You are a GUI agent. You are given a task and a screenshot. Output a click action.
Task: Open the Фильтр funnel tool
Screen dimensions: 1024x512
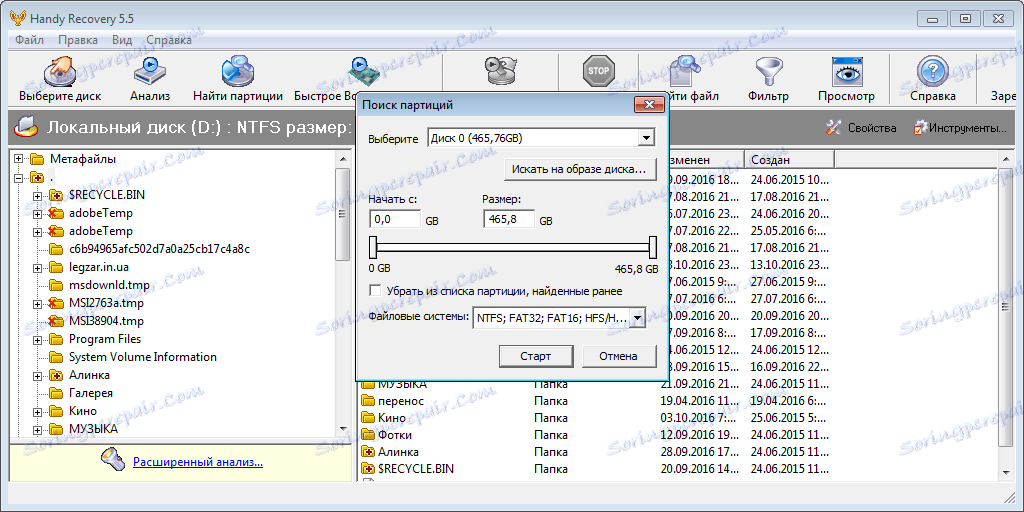click(x=768, y=71)
